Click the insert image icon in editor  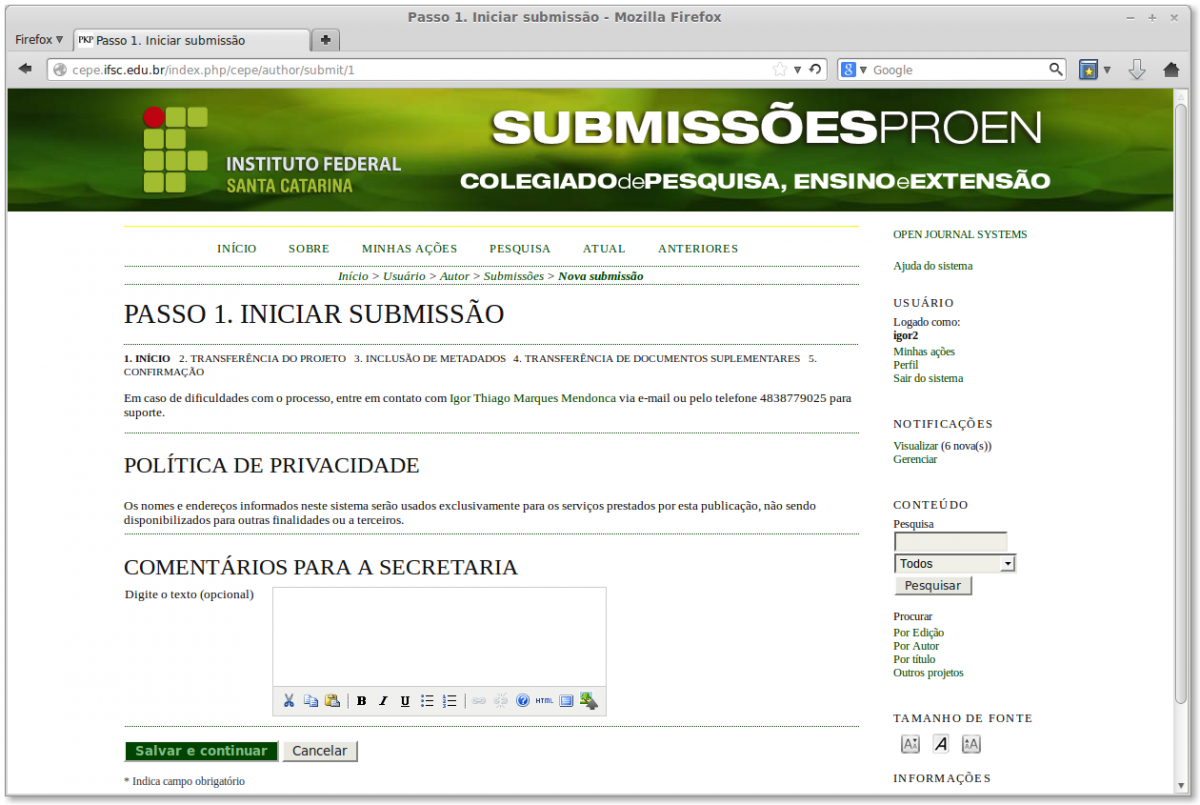click(x=588, y=701)
